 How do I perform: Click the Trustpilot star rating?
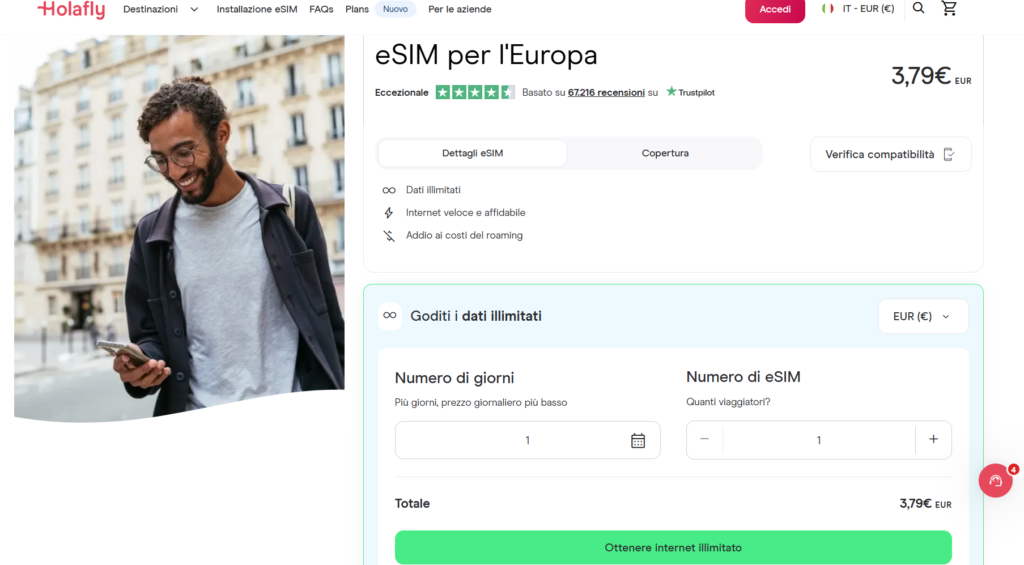coord(475,92)
